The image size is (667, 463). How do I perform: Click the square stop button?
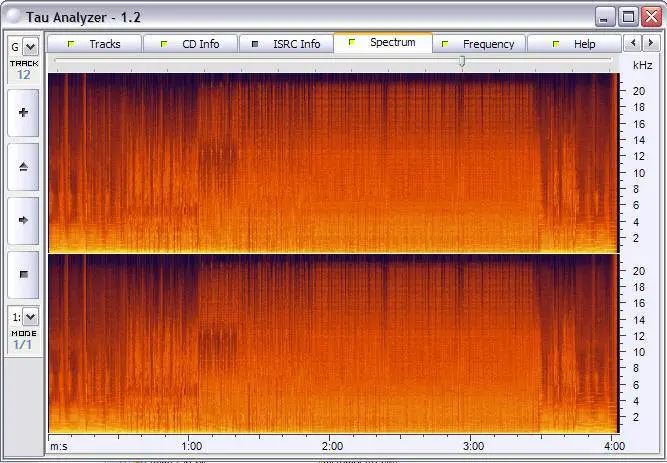coord(23,274)
